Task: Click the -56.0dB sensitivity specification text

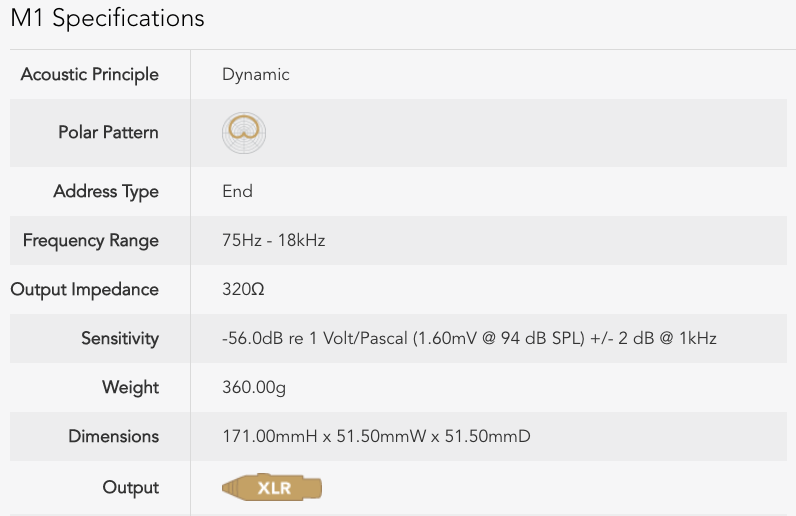Action: [469, 338]
